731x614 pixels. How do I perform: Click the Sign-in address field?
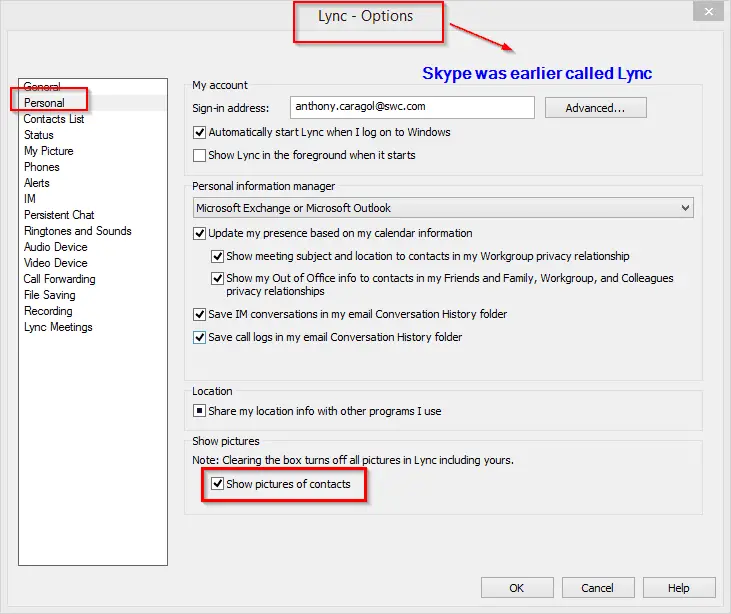coord(412,107)
